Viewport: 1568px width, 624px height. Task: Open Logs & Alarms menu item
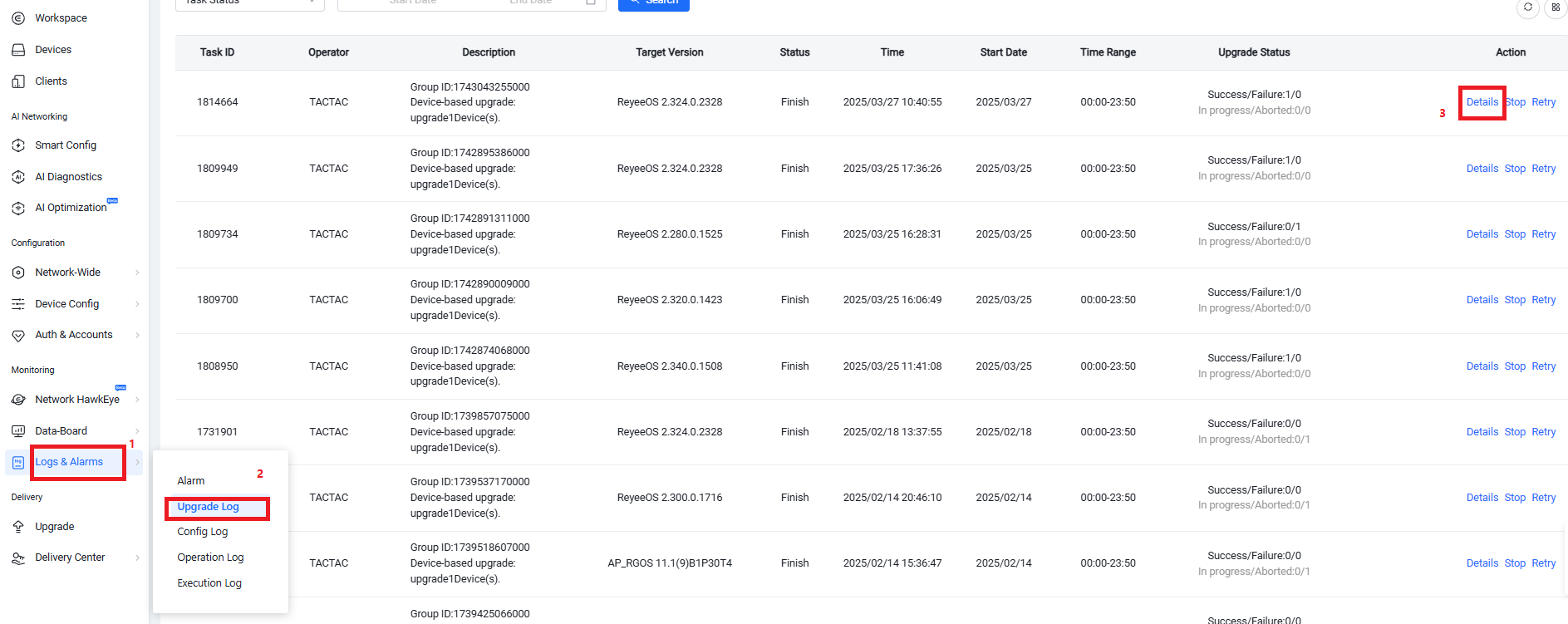[69, 462]
